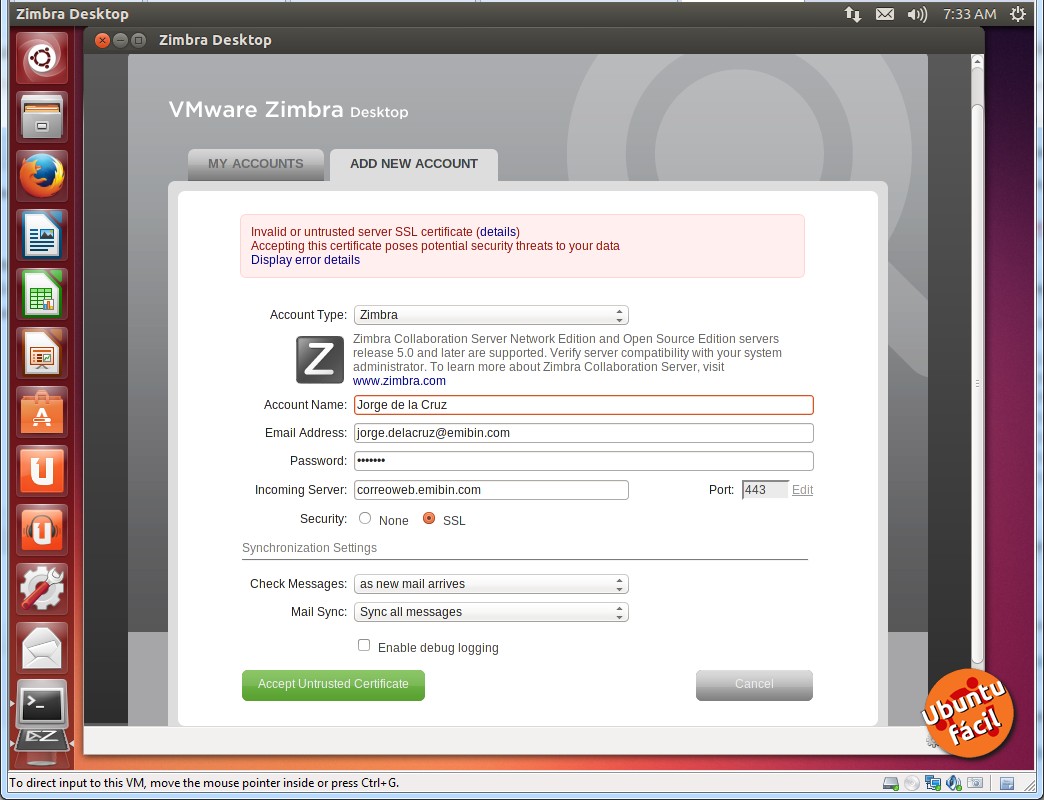Screen dimensions: 1044x800
Task: Open Ubuntu Software Center icon
Action: (x=42, y=412)
